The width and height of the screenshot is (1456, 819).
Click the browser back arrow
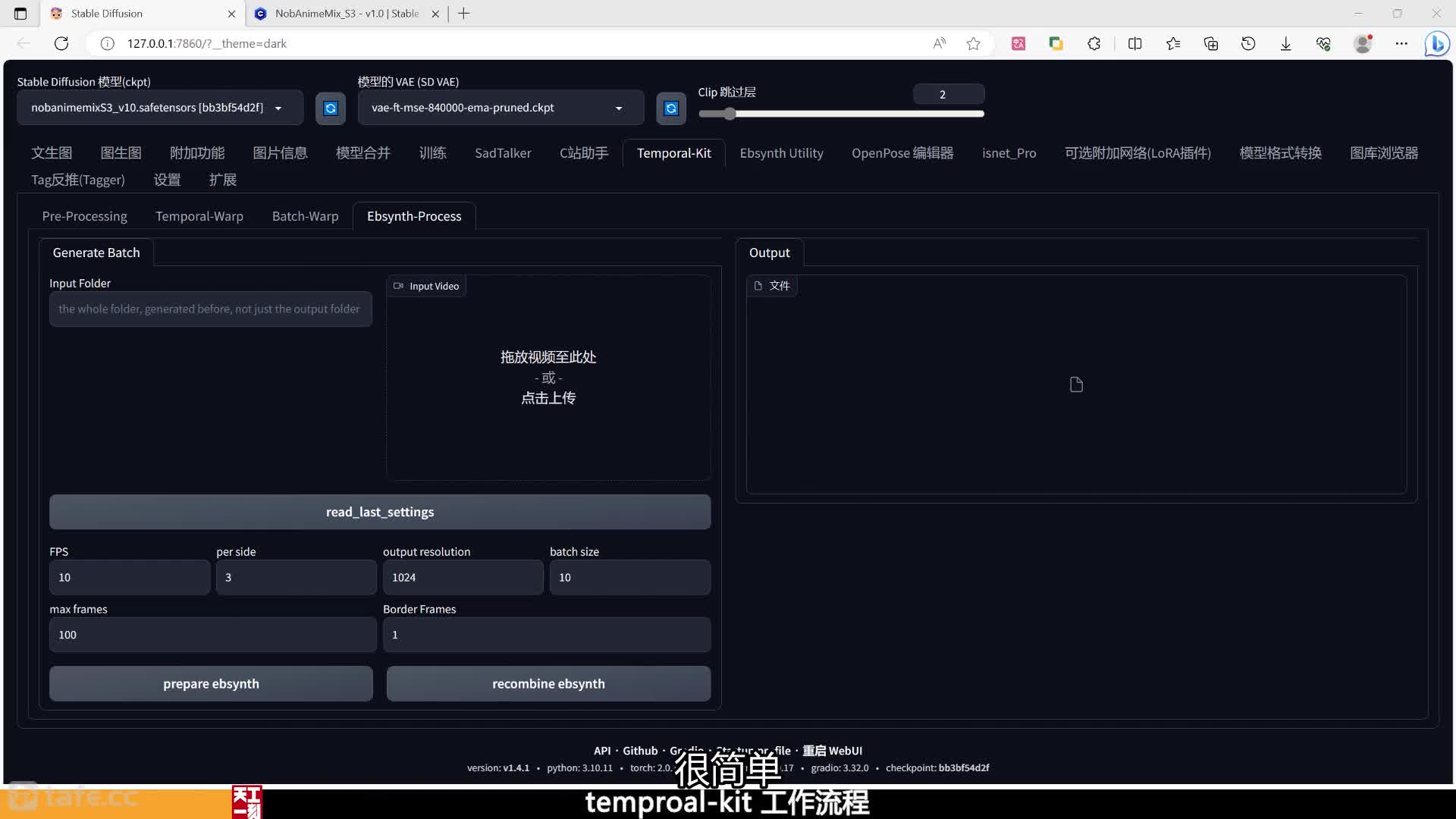[x=24, y=43]
